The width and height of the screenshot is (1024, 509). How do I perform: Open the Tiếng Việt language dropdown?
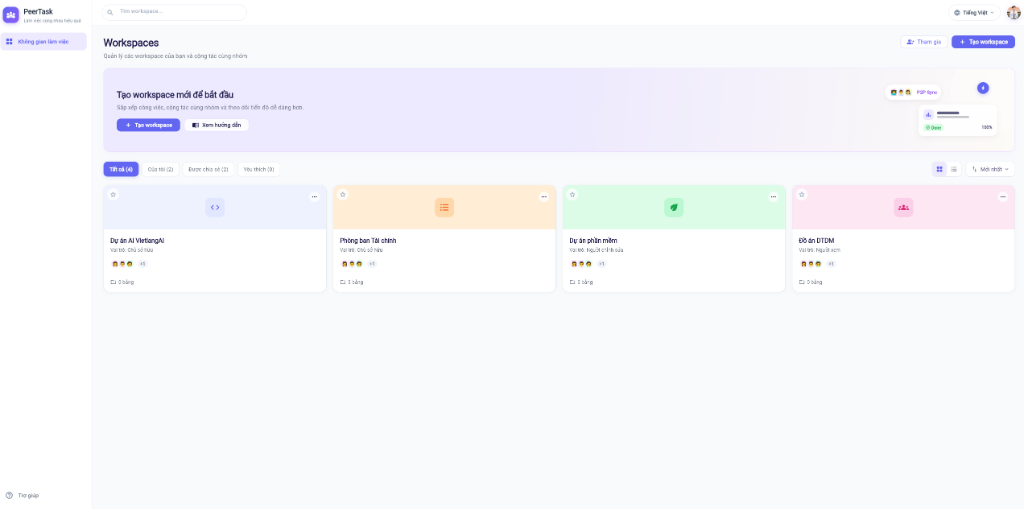click(974, 12)
